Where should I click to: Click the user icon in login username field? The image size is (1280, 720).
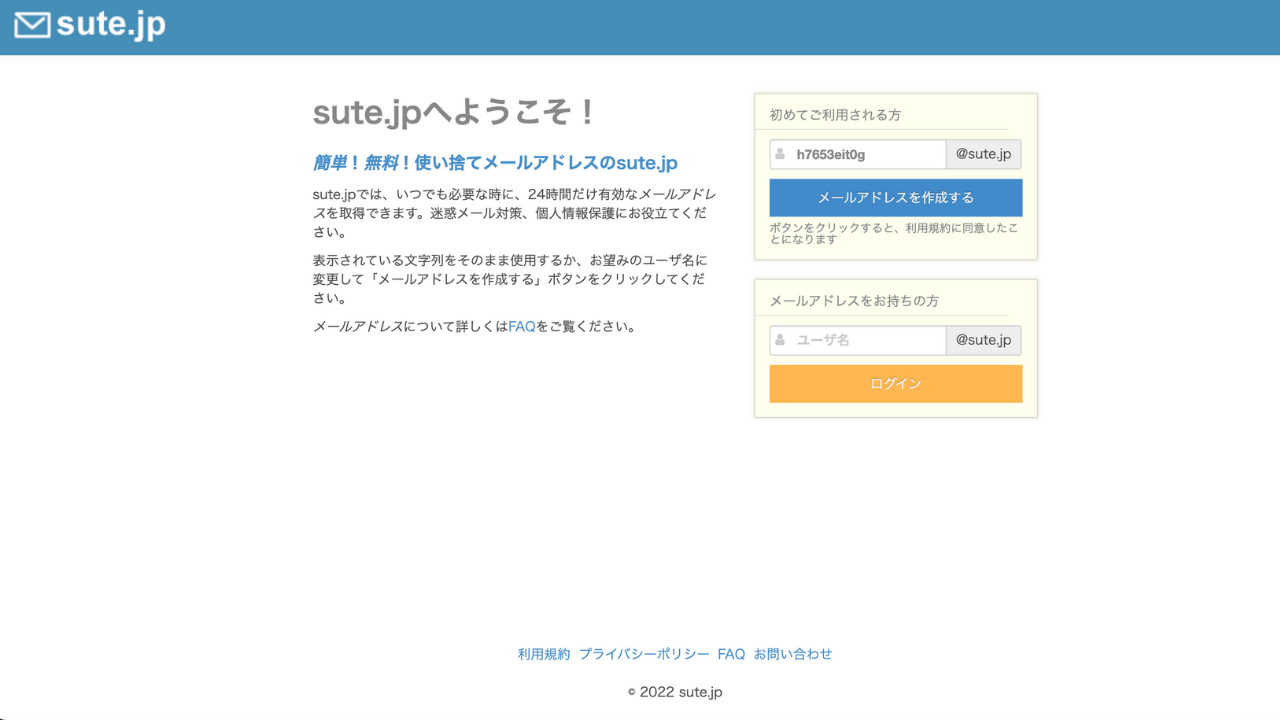tap(780, 340)
